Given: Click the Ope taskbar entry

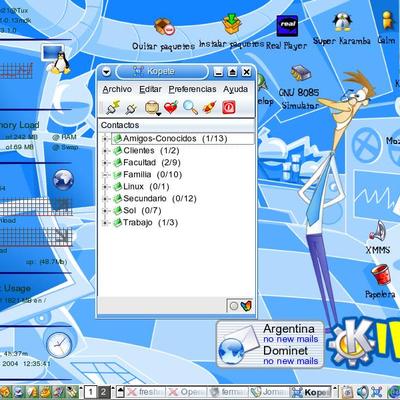Looking at the screenshot, I should [187, 392].
